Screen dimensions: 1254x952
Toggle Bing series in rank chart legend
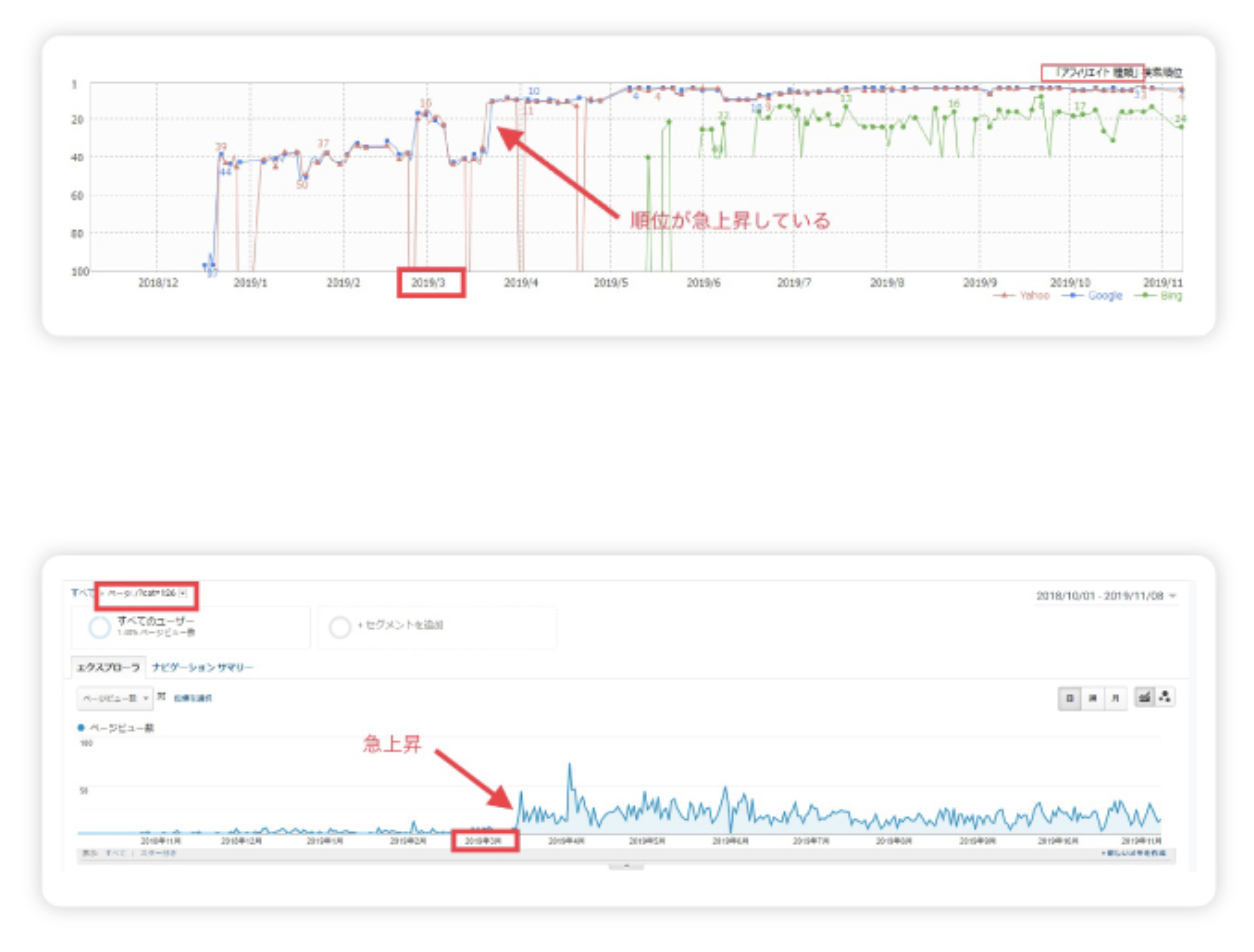coord(1158,296)
